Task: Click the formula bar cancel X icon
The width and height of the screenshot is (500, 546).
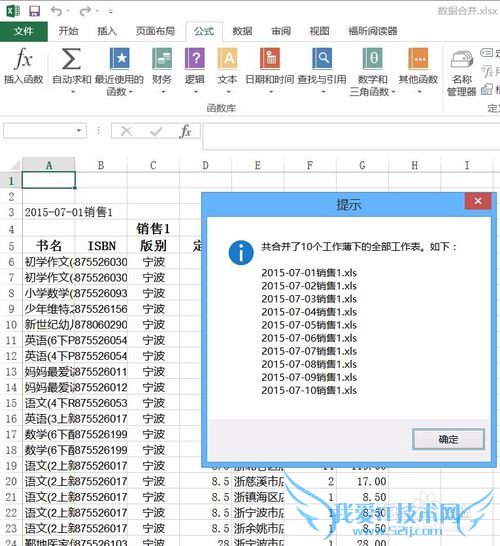Action: (126, 131)
